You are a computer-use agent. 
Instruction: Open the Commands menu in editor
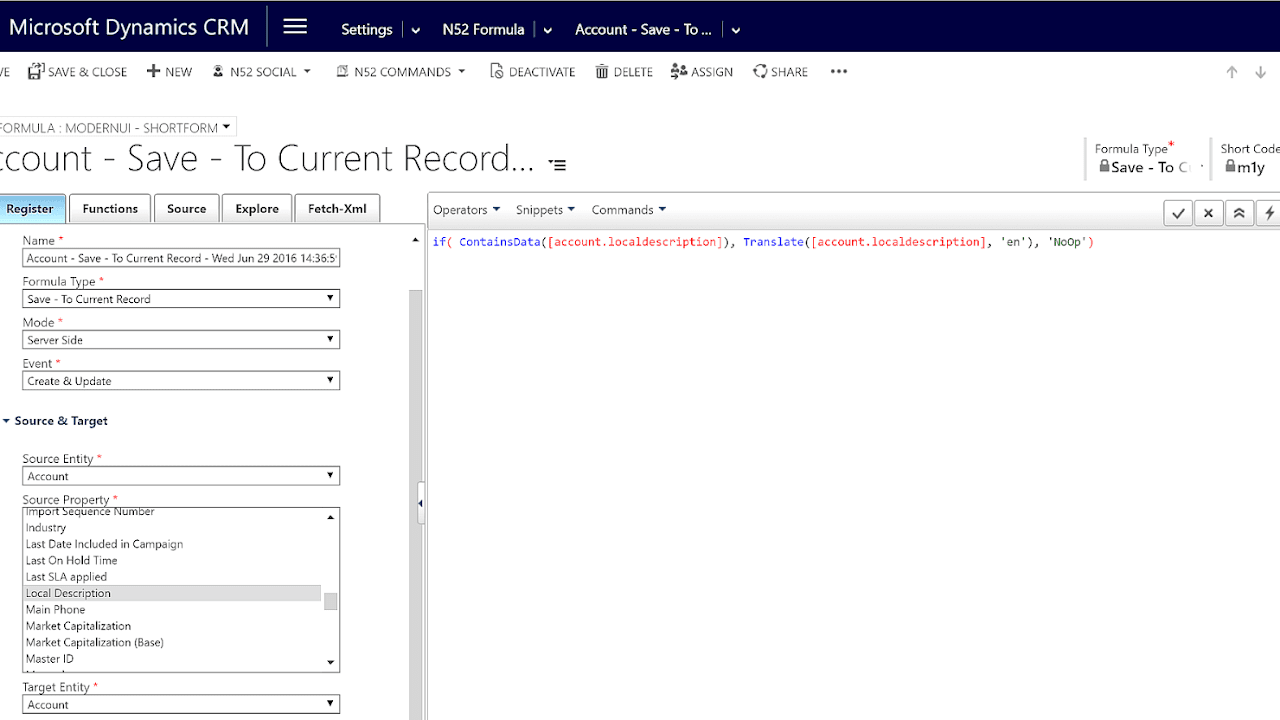pos(628,210)
